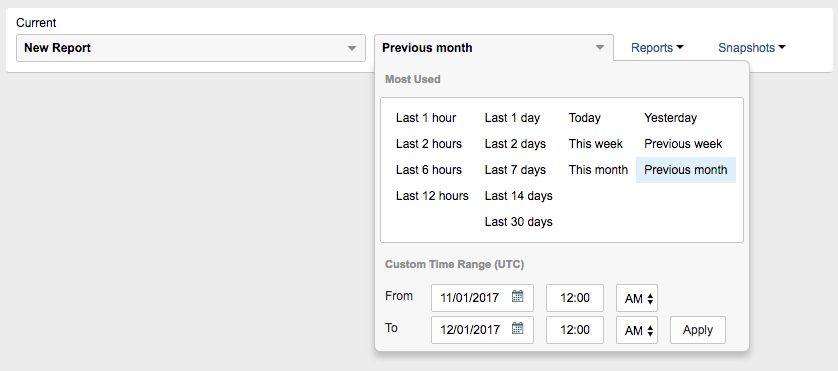Choose Last 7 days range
Screen dimensions: 838x371
(515, 170)
